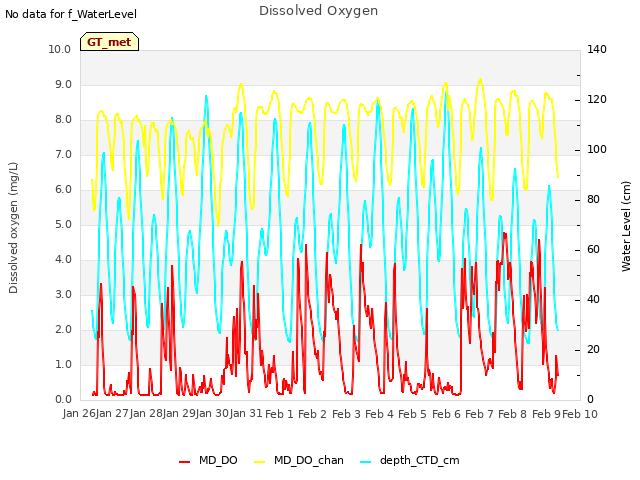
Task: Click the Jan 26 x-axis tick label
Action: (x=79, y=413)
